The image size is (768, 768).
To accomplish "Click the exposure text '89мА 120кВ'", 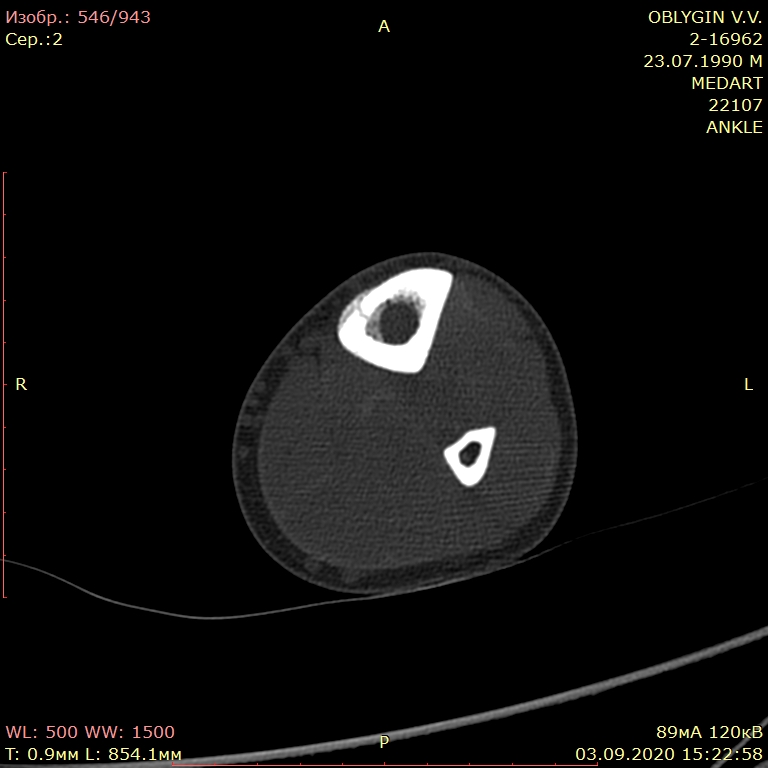I will tap(709, 732).
